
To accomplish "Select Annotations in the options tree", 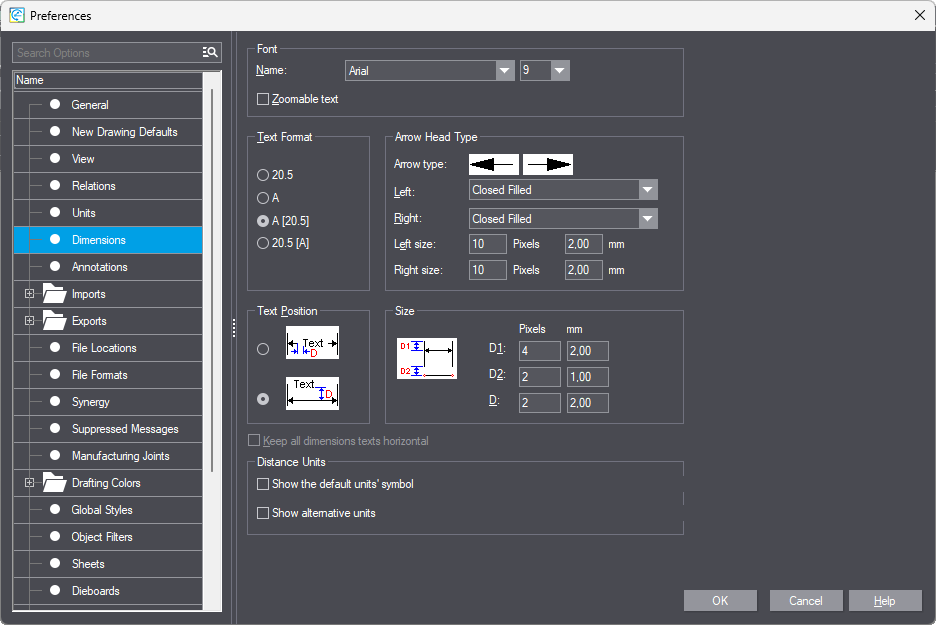I will click(99, 267).
